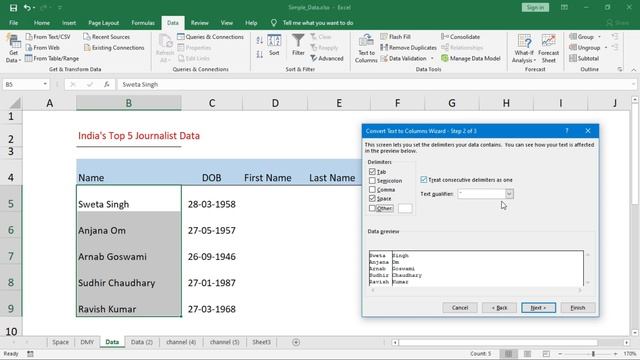
Task: Open Get Data icon
Action: [13, 42]
